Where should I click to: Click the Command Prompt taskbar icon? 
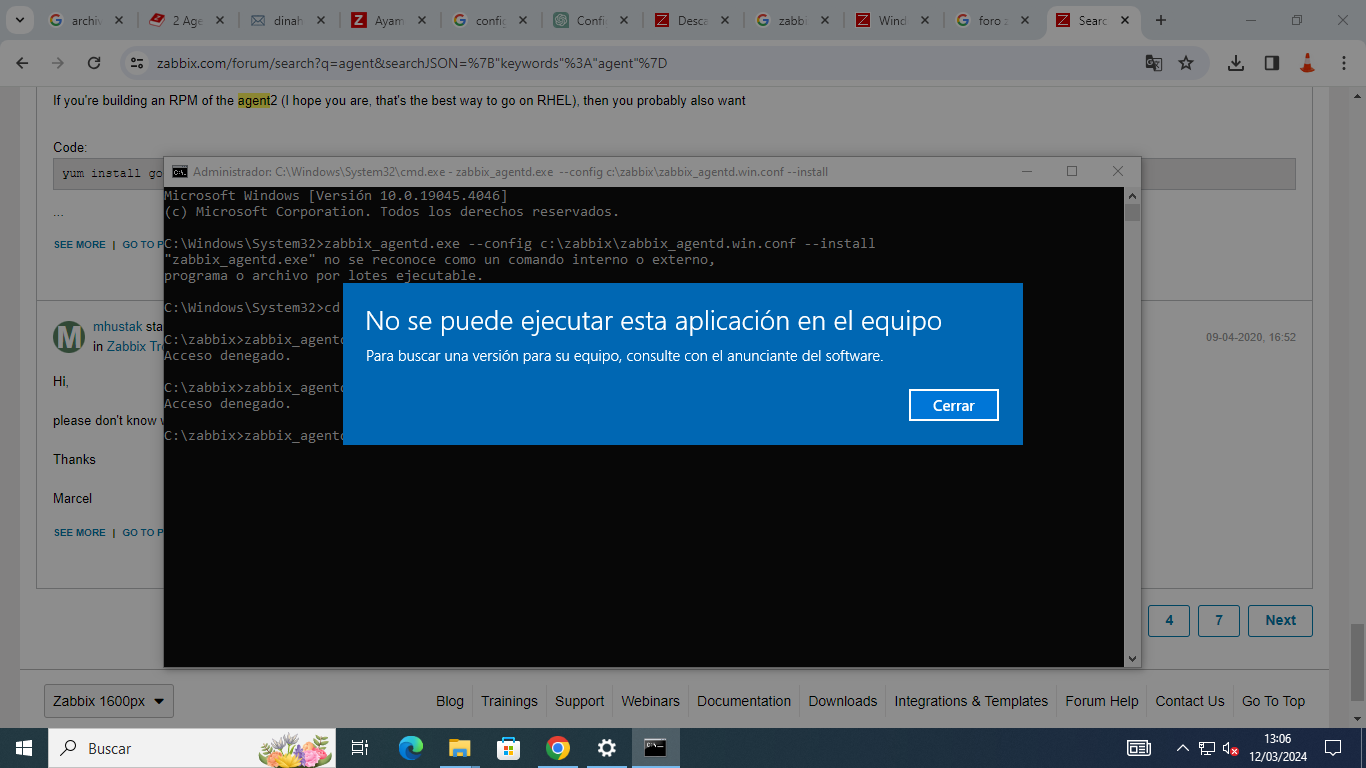pyautogui.click(x=656, y=748)
